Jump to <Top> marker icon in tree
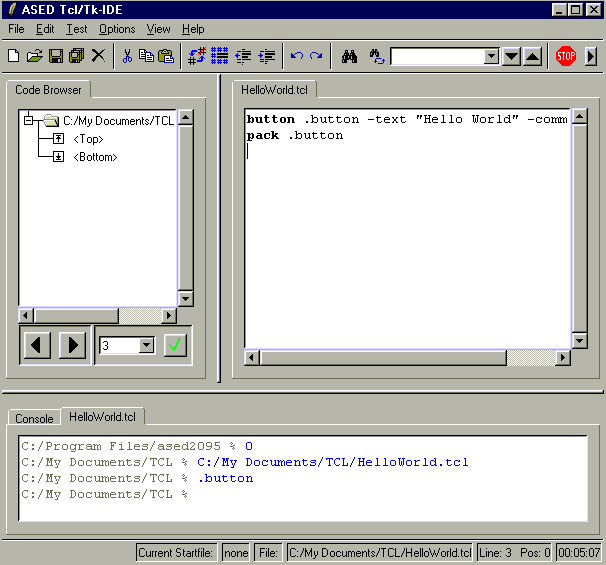The height and width of the screenshot is (565, 606). (58, 138)
